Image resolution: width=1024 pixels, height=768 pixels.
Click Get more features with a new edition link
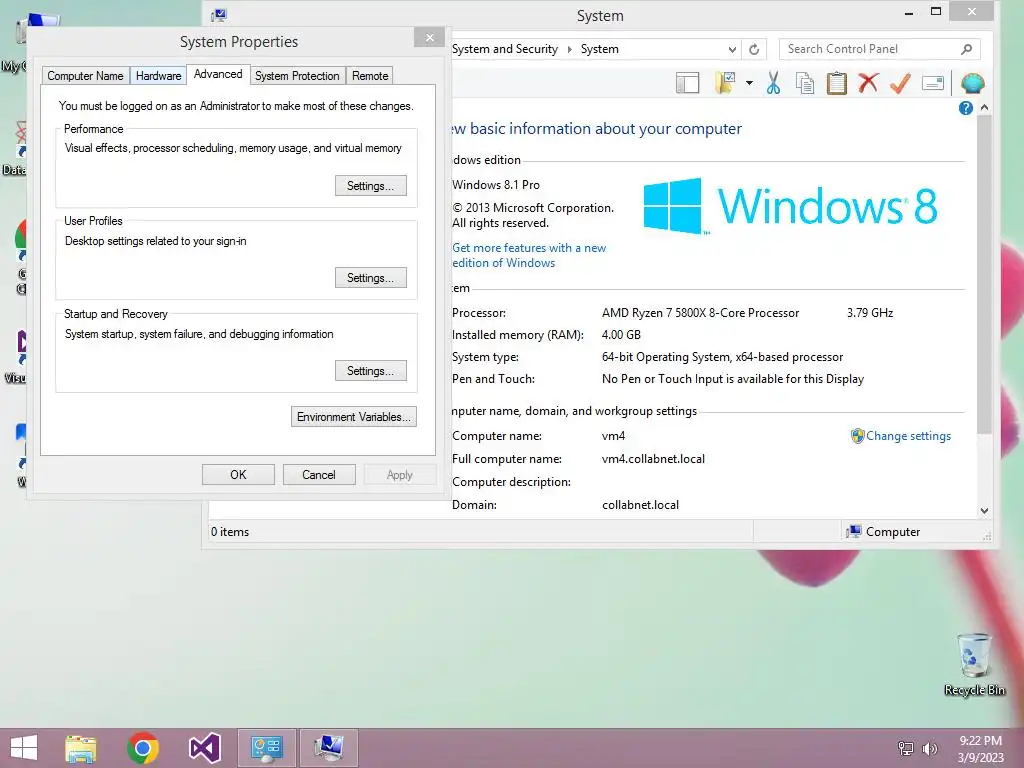tap(529, 255)
